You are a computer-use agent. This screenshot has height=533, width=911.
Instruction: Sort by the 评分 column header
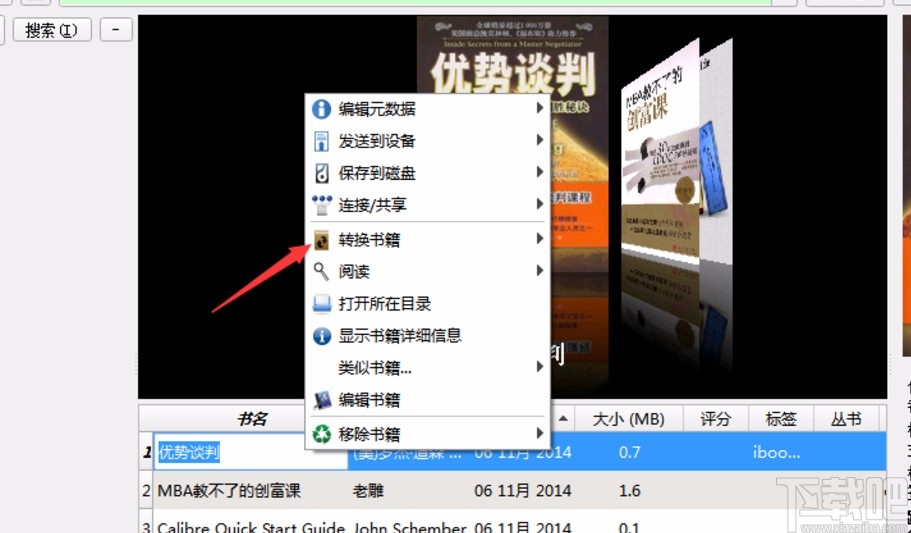715,418
